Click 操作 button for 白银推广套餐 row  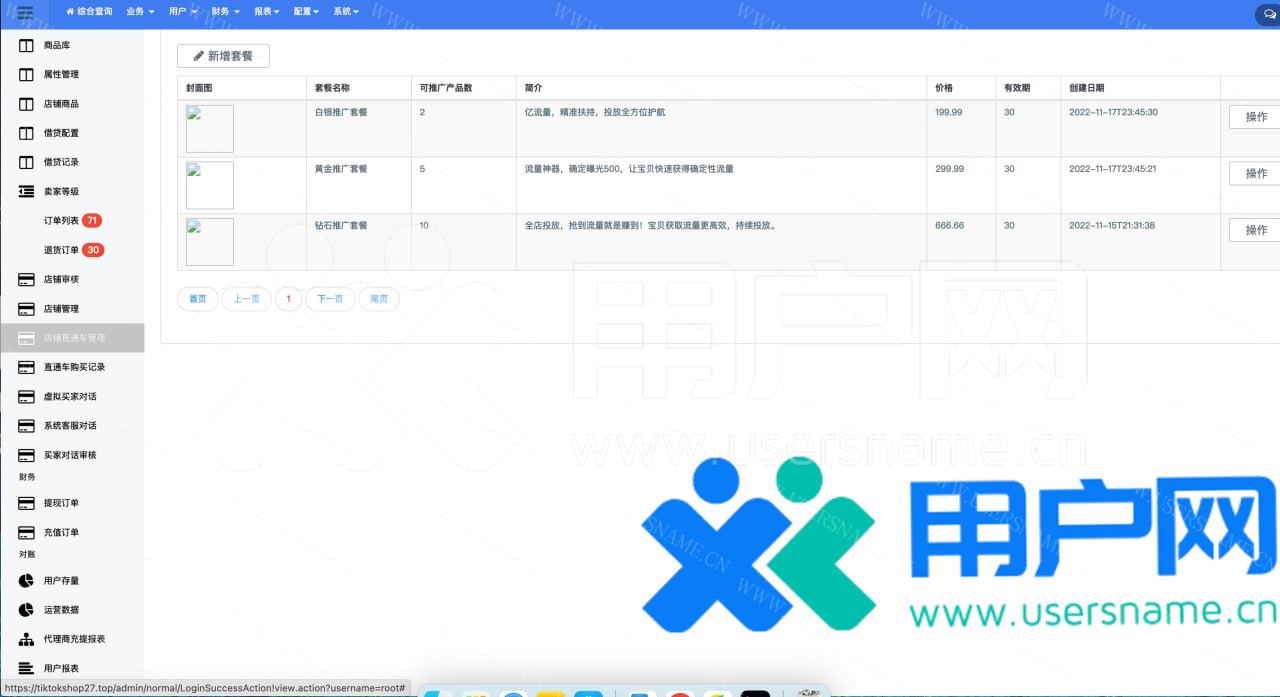[1255, 117]
